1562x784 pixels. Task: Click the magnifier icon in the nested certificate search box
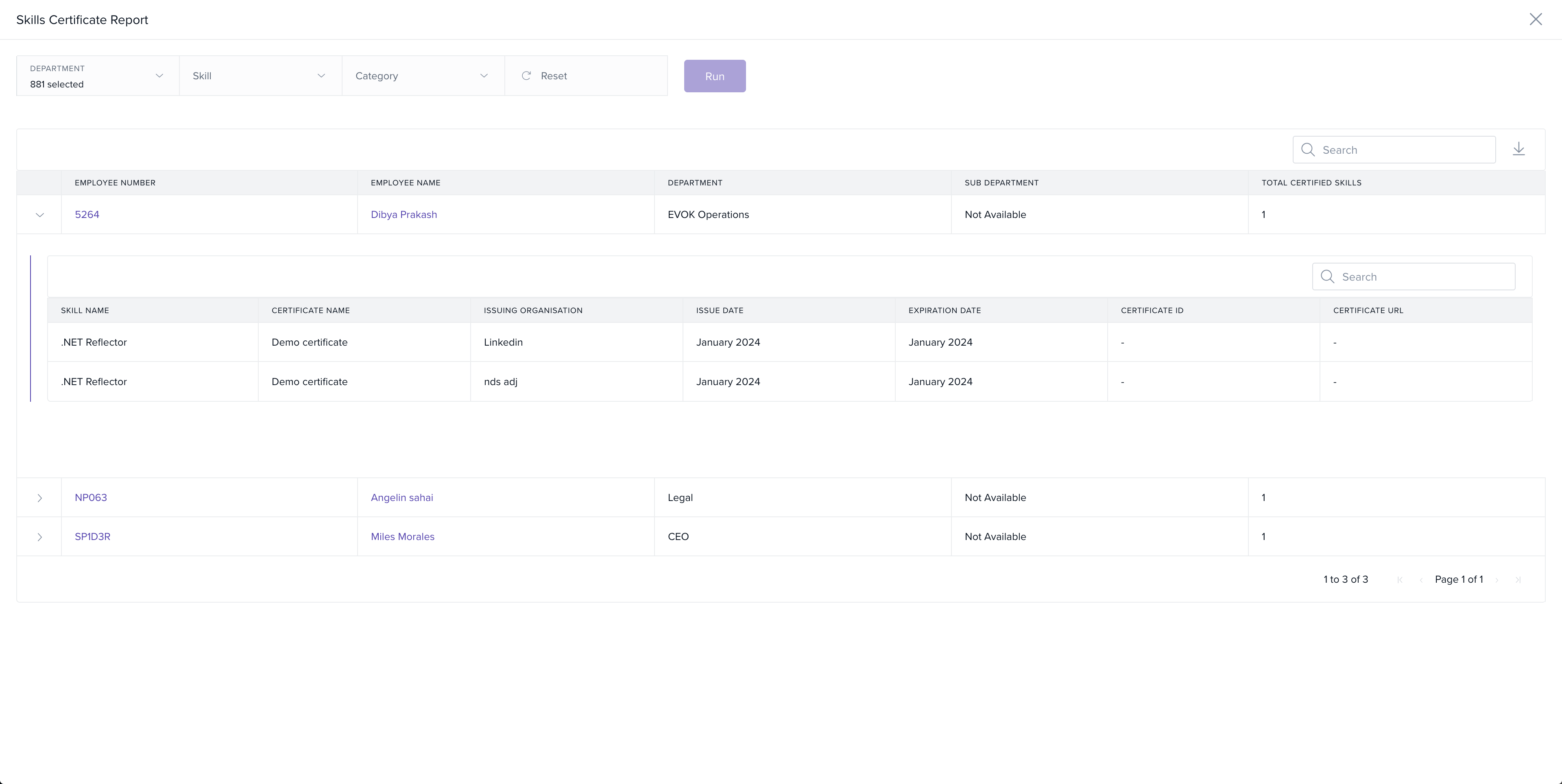click(1327, 277)
